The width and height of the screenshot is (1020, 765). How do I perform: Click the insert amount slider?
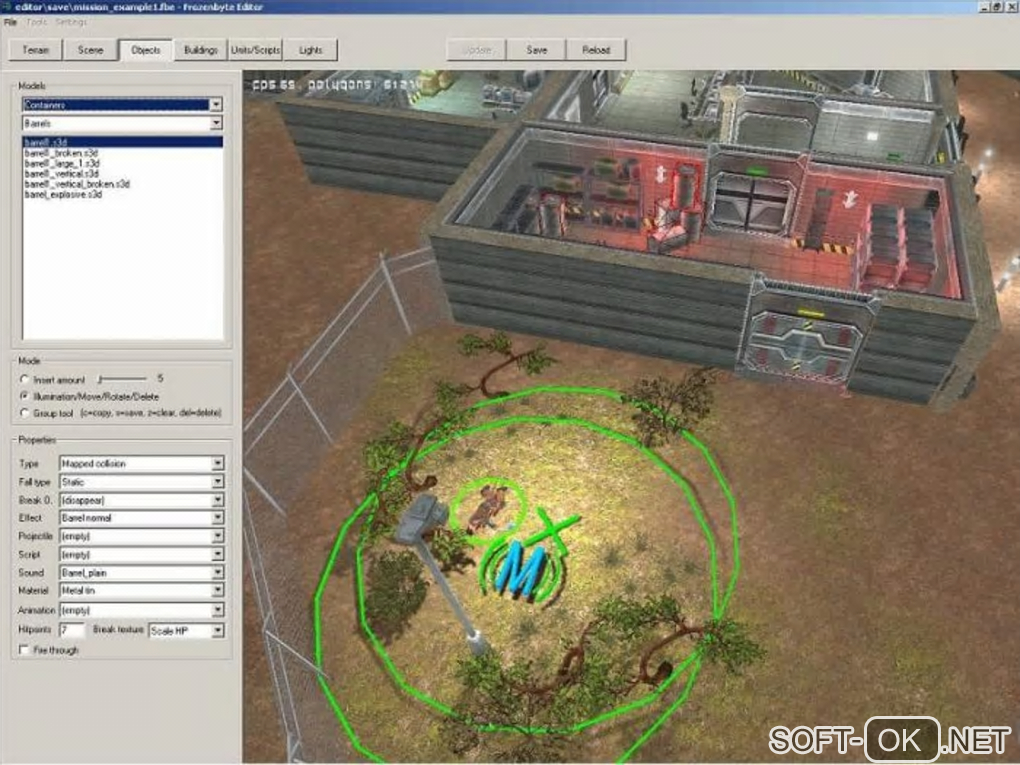pos(122,379)
